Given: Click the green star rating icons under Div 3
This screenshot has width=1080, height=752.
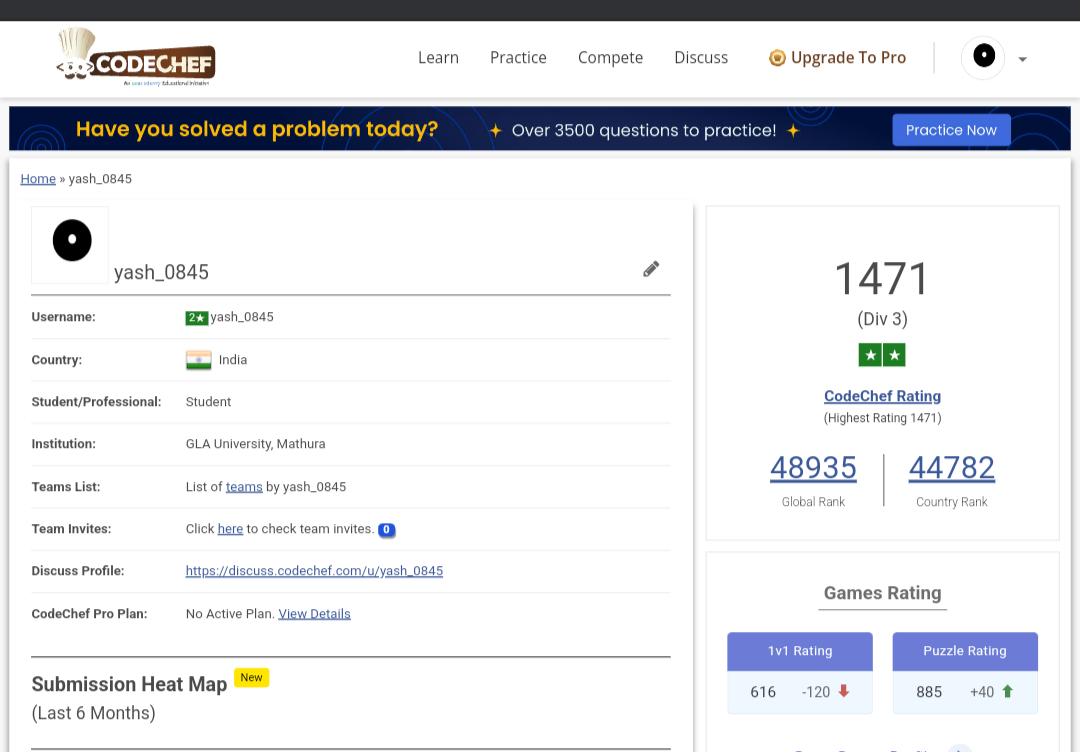Looking at the screenshot, I should 881,355.
